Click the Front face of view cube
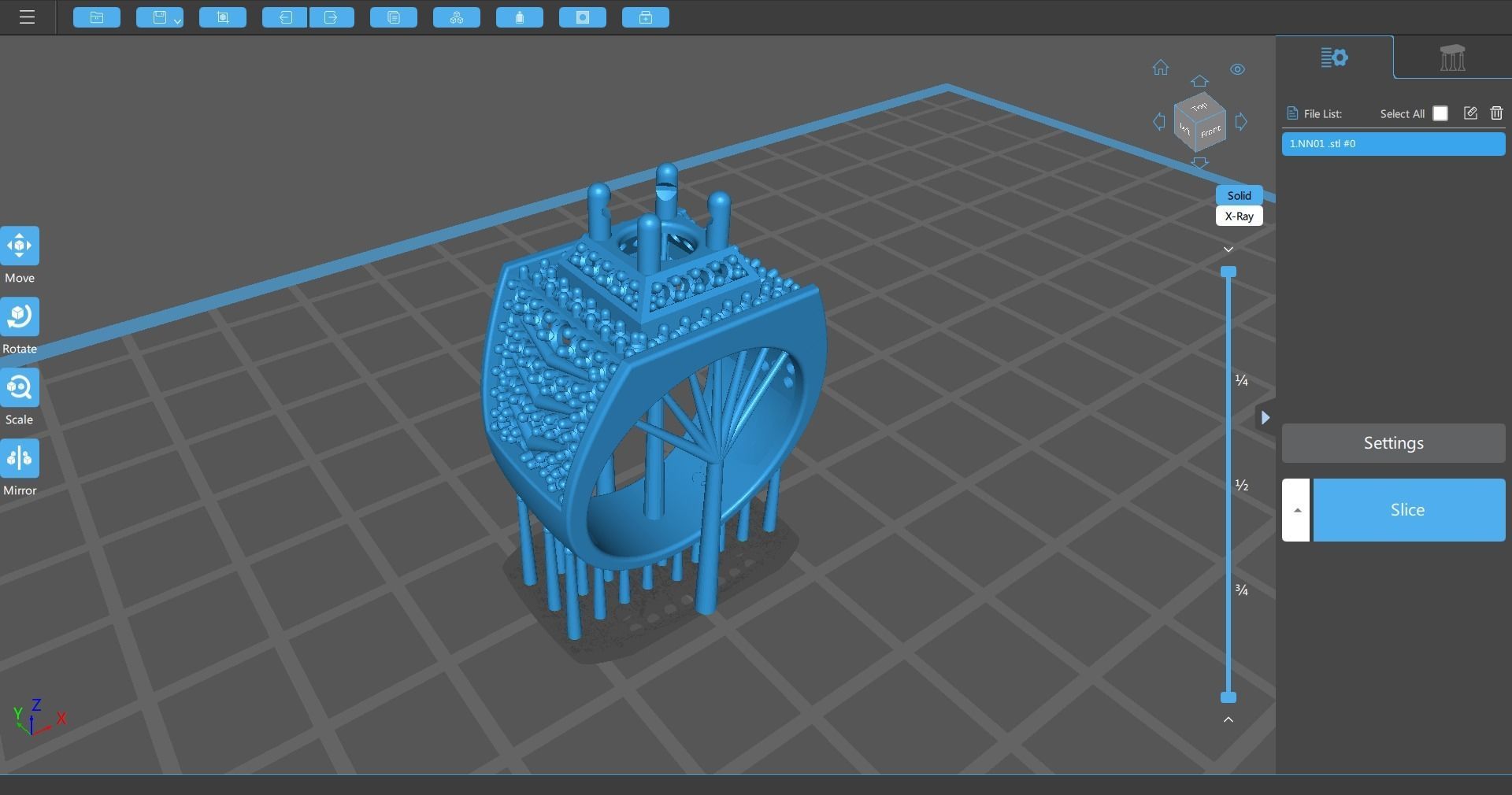 [1211, 132]
